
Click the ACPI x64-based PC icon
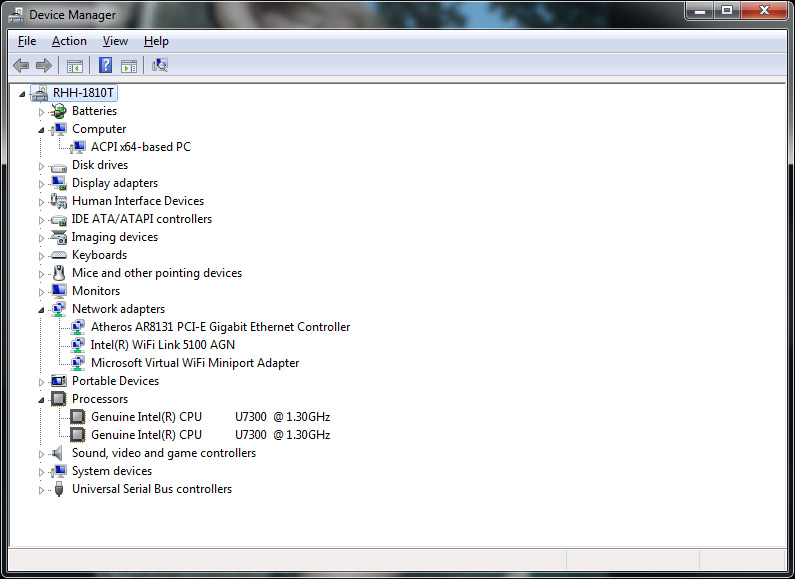point(78,147)
